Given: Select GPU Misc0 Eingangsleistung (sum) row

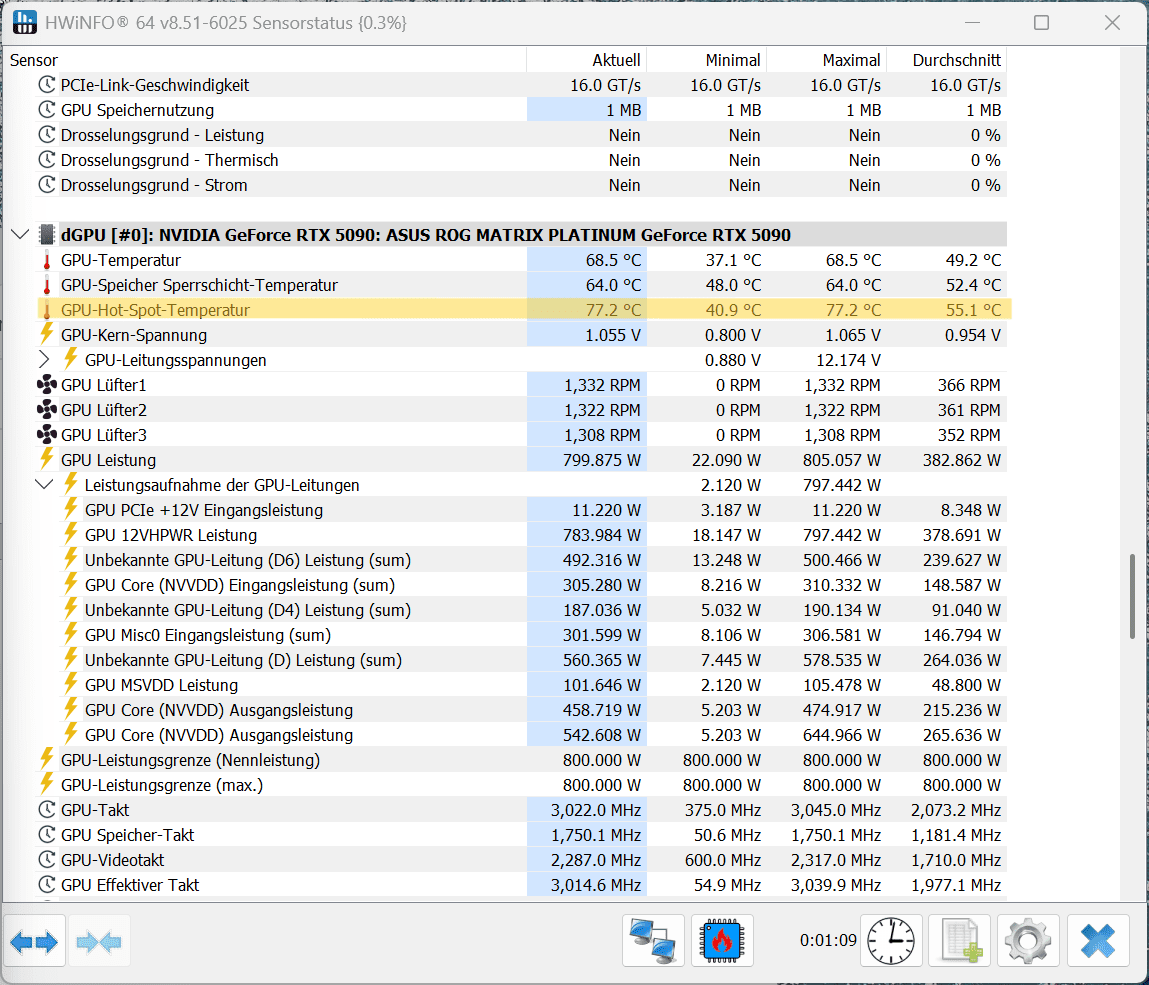Looking at the screenshot, I should pos(521,635).
